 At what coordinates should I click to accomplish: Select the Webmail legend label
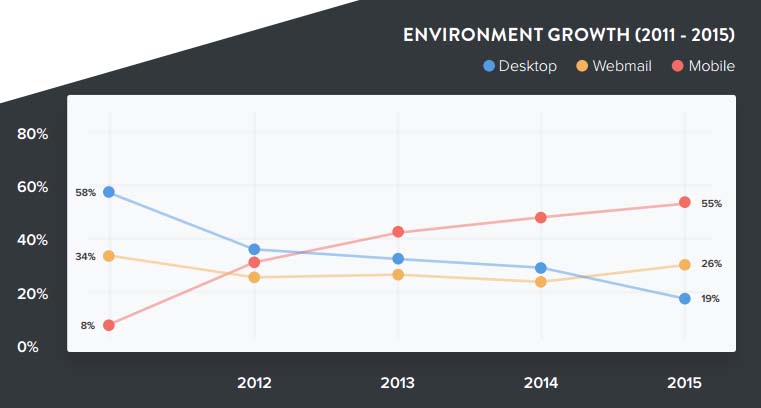(622, 66)
